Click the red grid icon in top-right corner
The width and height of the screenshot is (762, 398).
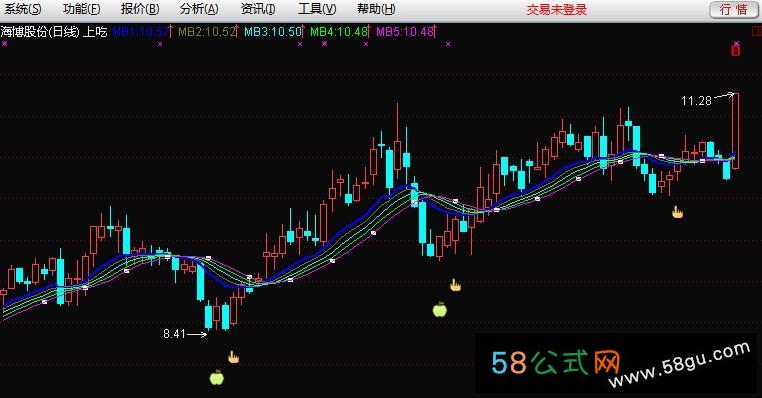coord(757,32)
